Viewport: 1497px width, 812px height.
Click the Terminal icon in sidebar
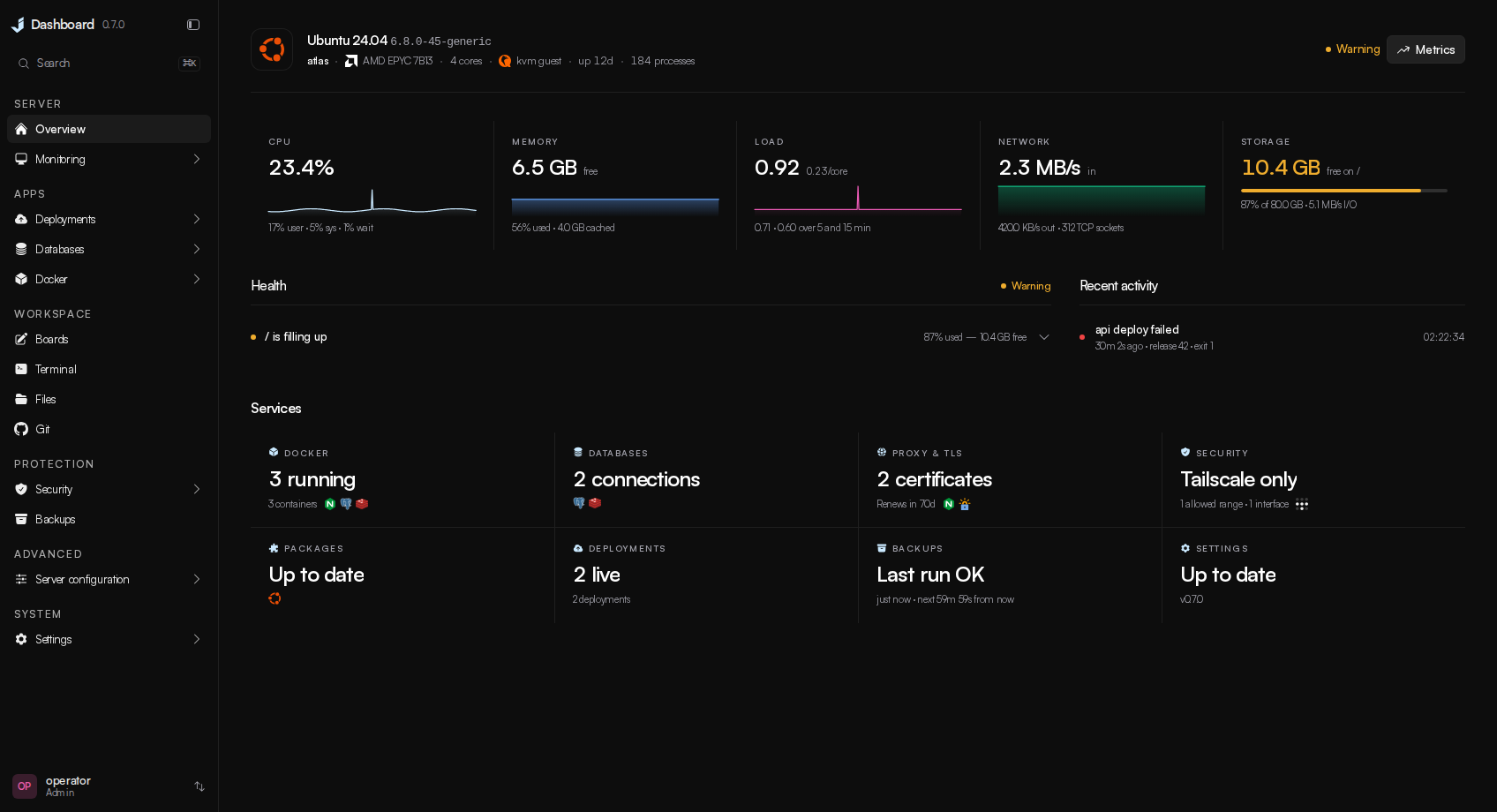point(21,369)
